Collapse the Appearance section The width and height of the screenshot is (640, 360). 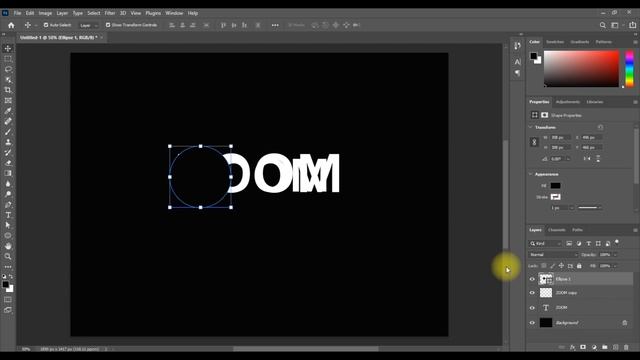pyautogui.click(x=531, y=174)
